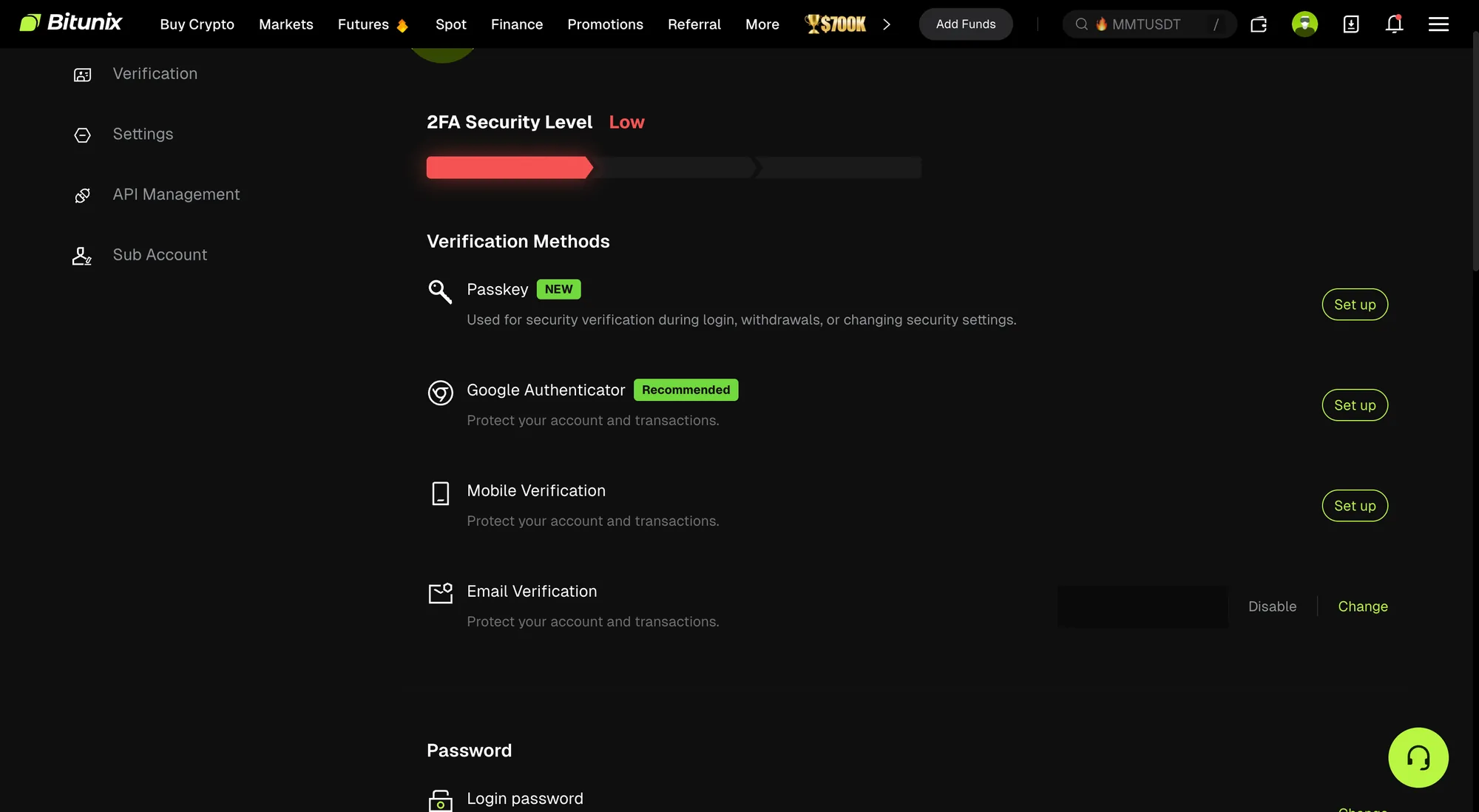Click the Futures fire icon
This screenshot has width=1479, height=812.
point(402,26)
